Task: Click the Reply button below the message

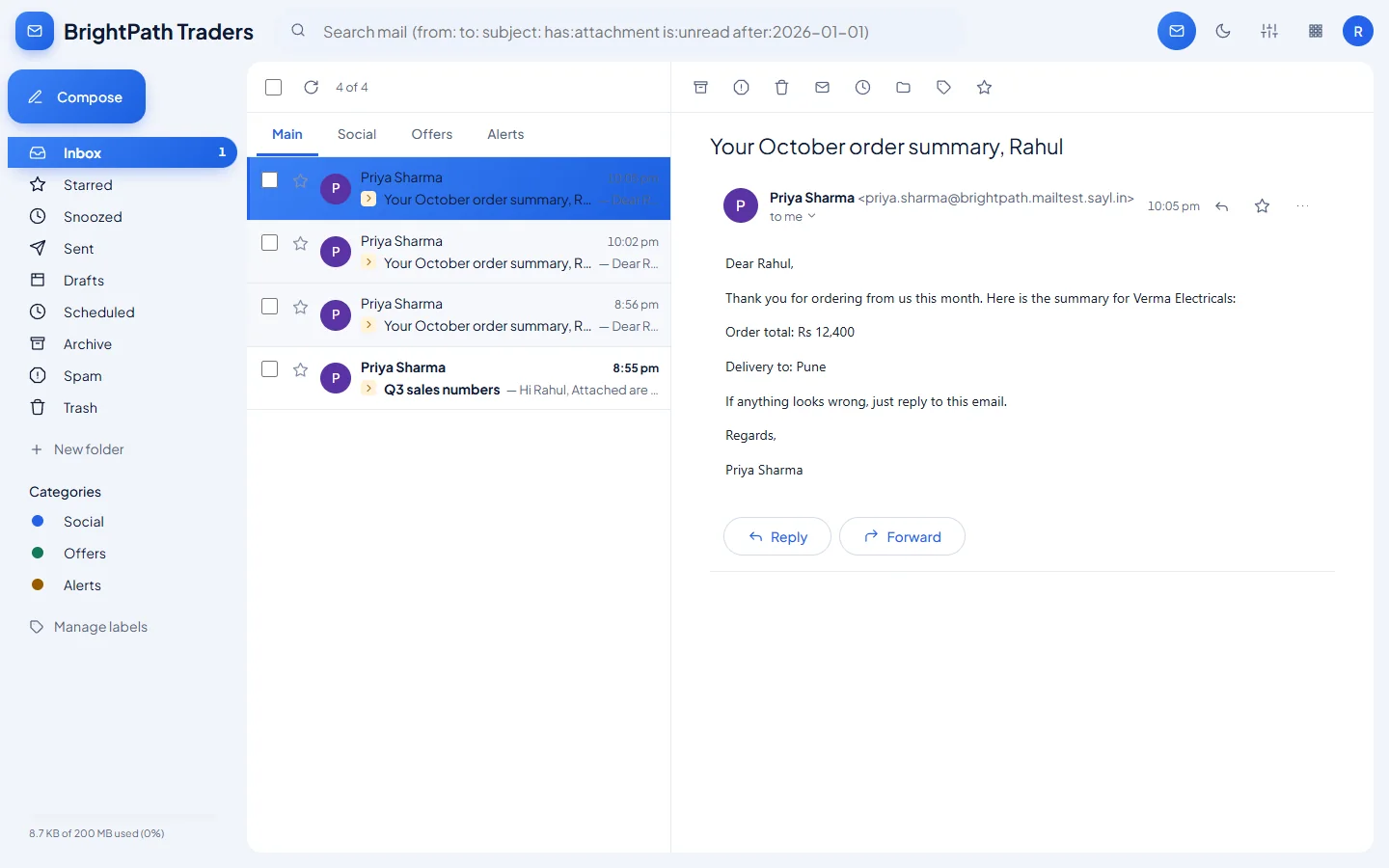Action: (x=777, y=536)
